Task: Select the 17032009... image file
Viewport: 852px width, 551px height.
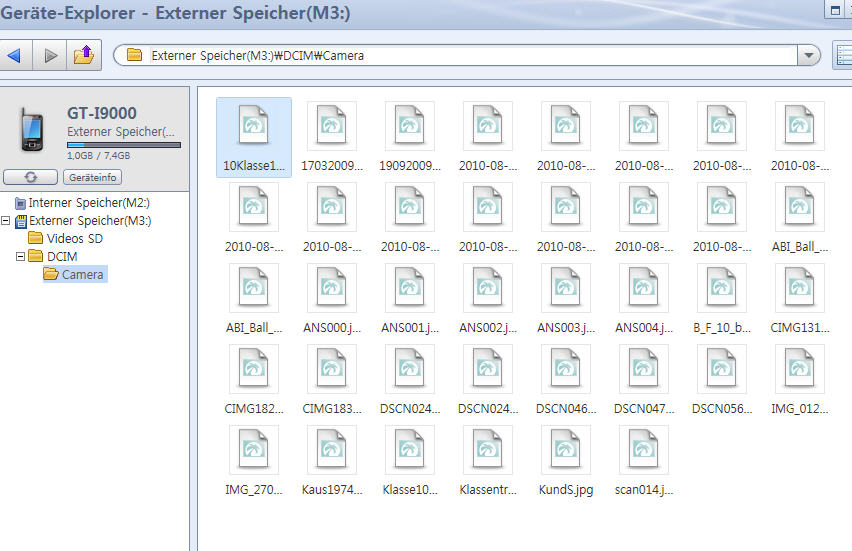Action: 332,137
